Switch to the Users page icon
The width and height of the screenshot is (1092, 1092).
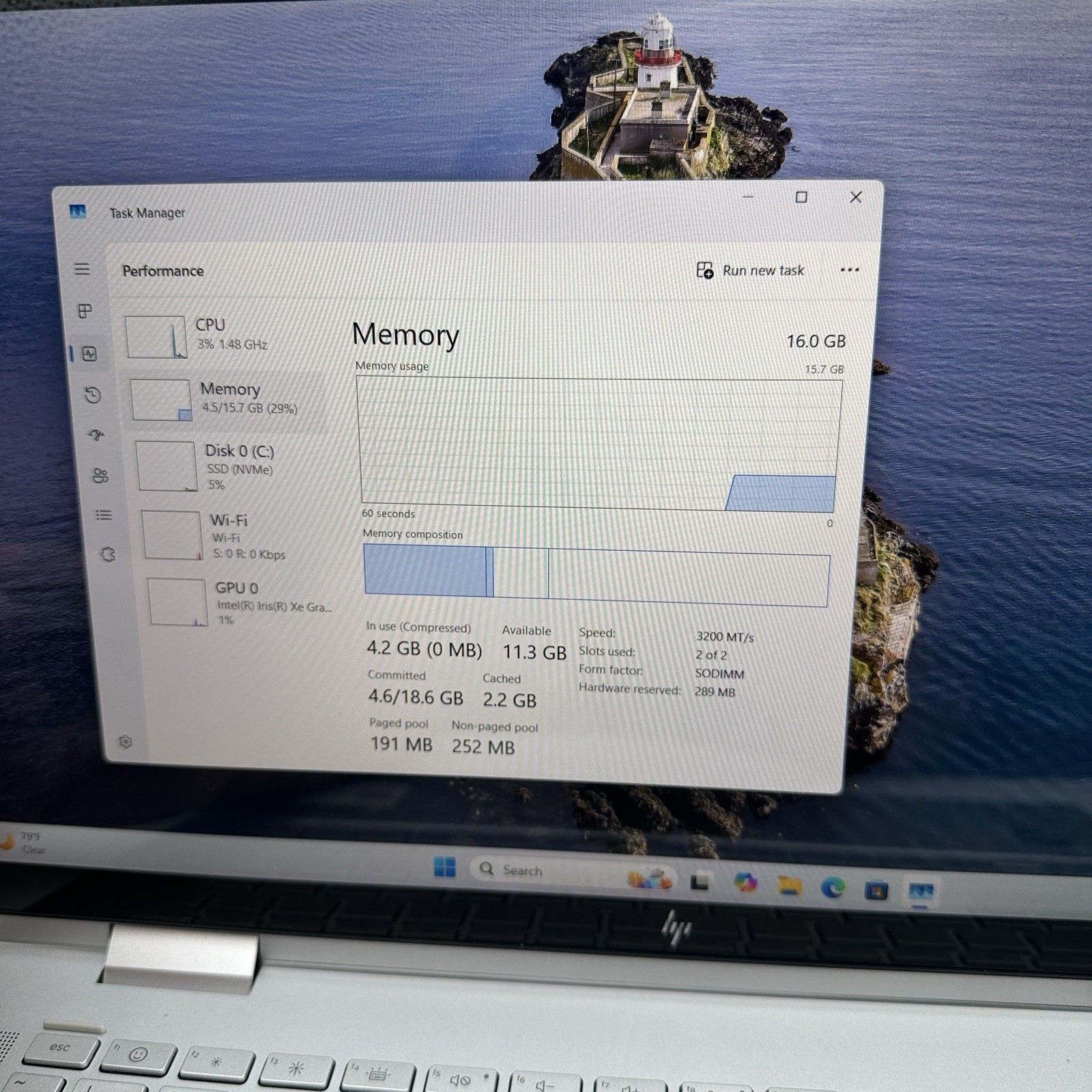[x=100, y=475]
